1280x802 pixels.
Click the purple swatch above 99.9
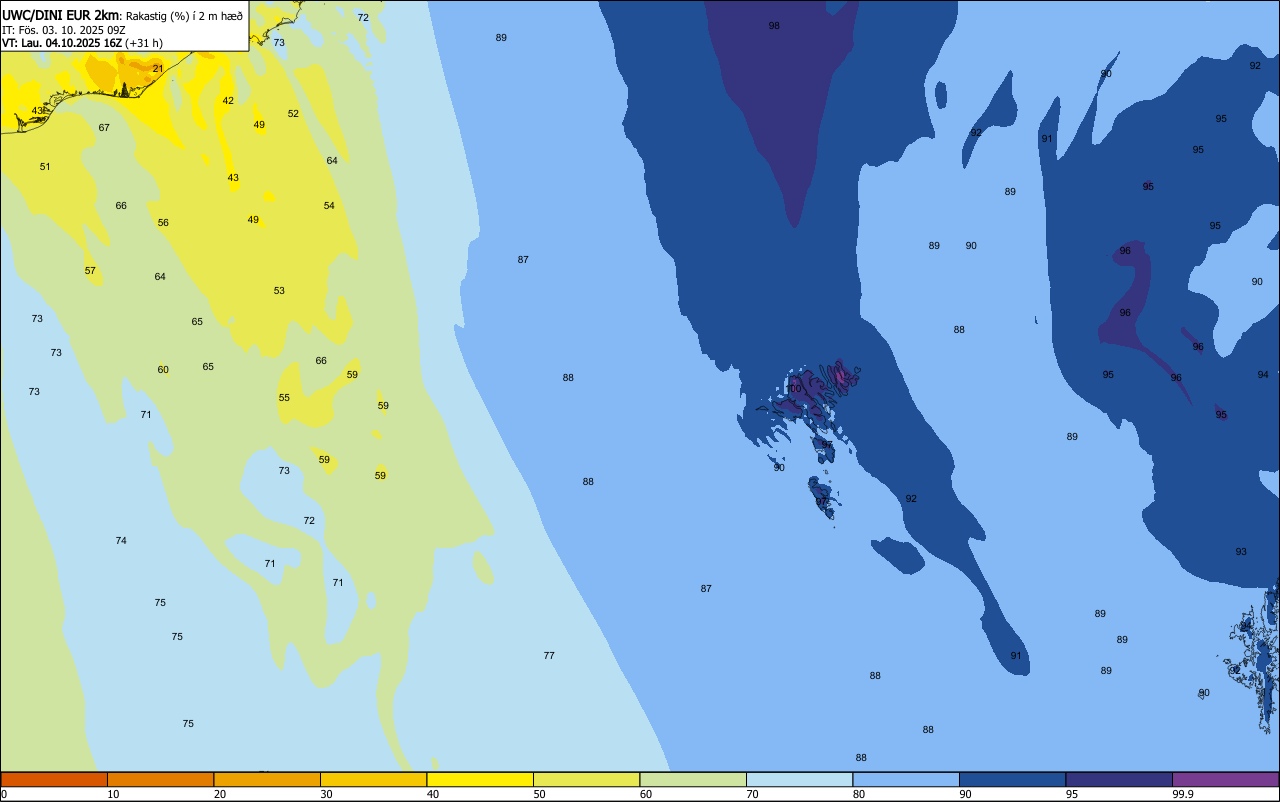pos(1225,779)
